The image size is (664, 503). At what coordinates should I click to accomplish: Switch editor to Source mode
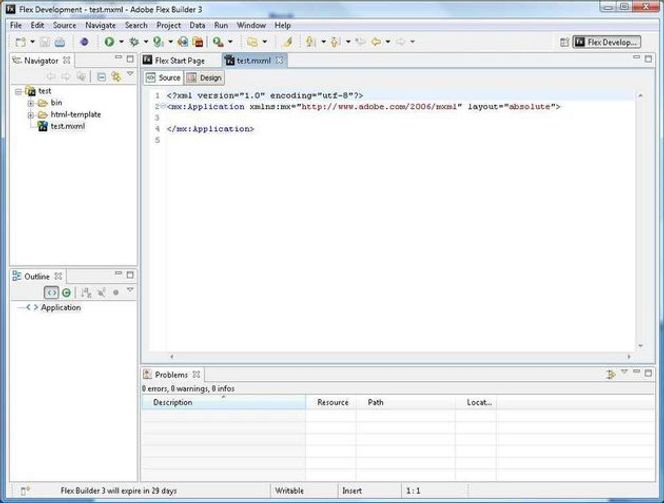point(163,78)
